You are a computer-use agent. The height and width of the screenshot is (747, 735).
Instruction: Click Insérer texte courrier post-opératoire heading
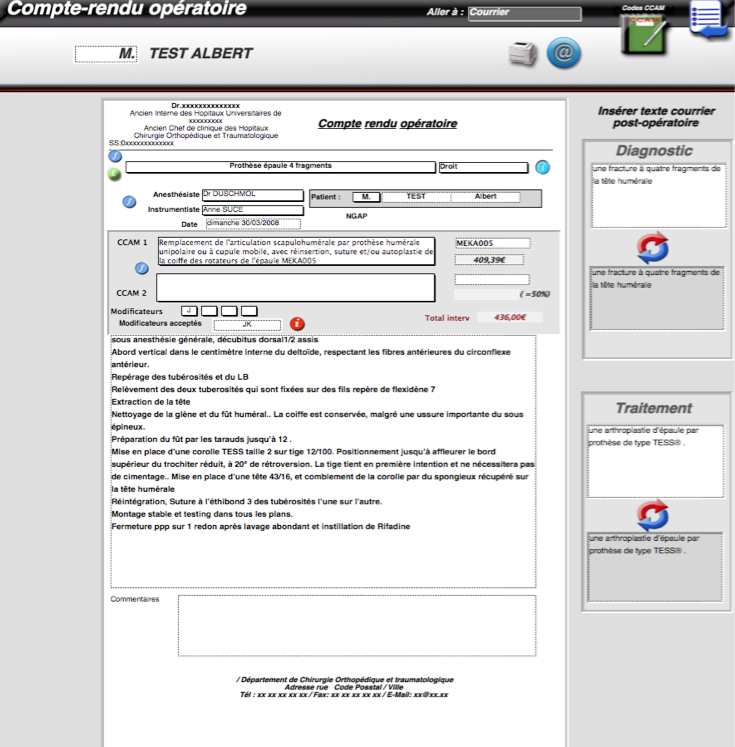click(656, 117)
